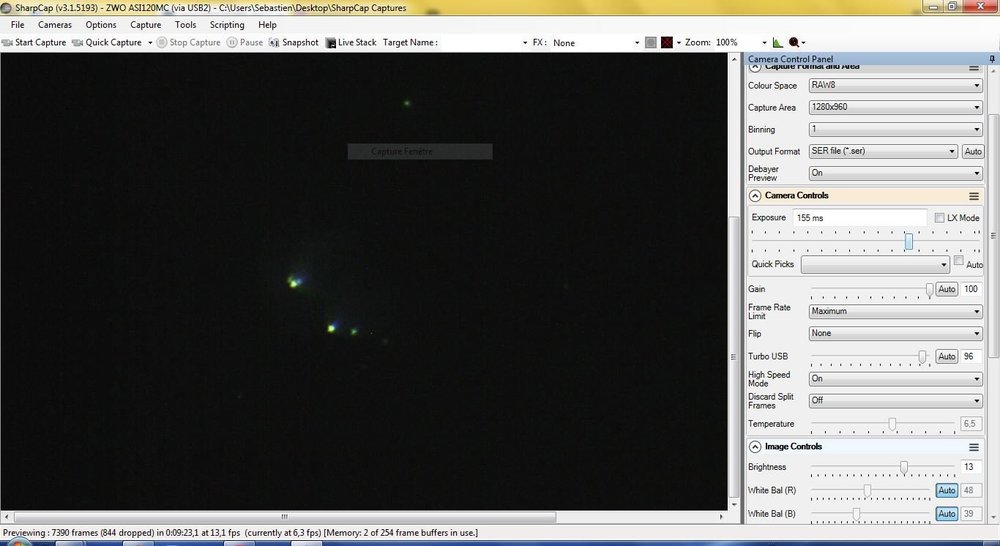Open the Colour Space dropdown
The width and height of the screenshot is (1000, 546).
[895, 85]
